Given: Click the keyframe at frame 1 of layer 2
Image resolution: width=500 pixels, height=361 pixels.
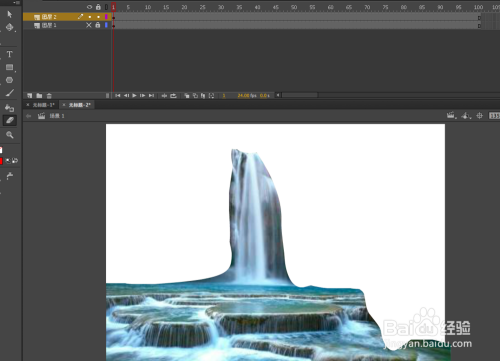Looking at the screenshot, I should (113, 17).
